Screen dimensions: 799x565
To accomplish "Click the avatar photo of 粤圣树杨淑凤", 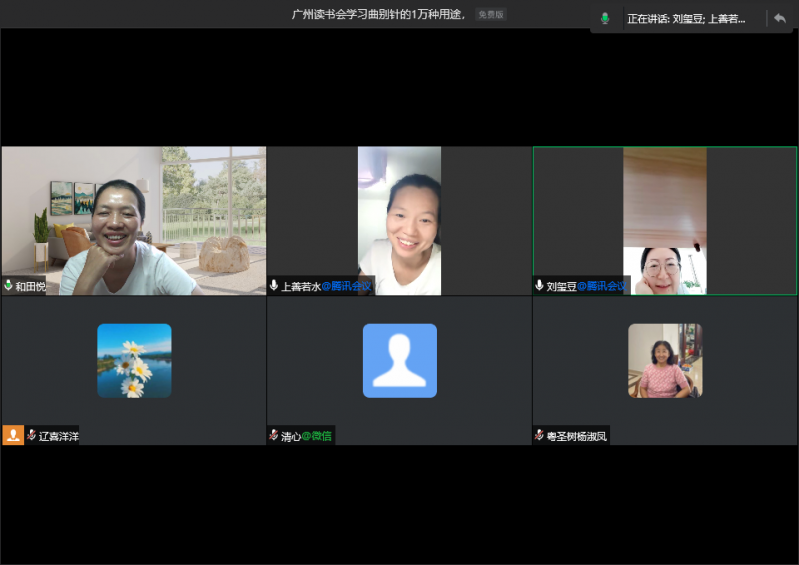I will 664,360.
